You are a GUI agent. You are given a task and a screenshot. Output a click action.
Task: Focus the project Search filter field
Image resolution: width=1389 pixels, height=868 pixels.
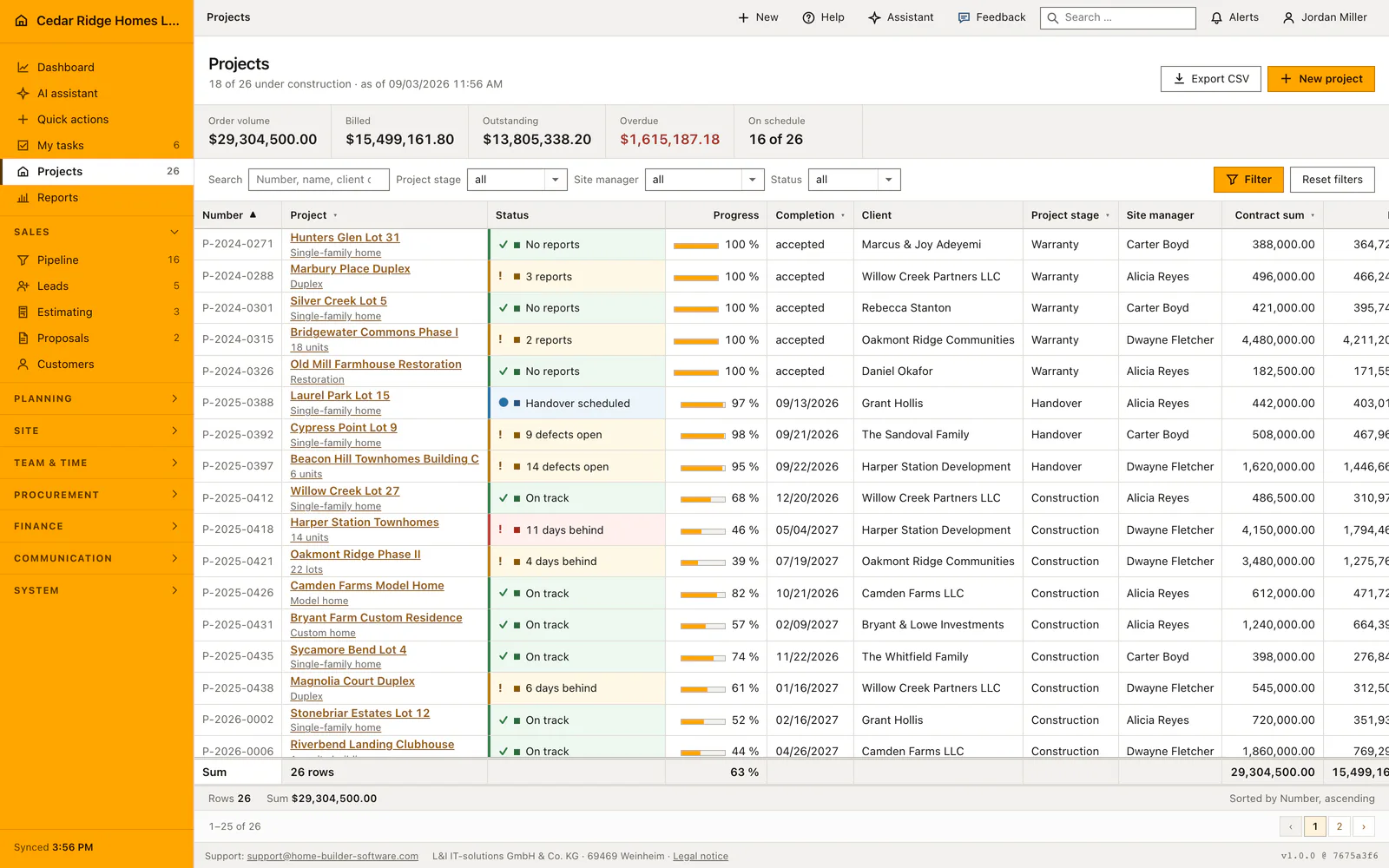click(x=318, y=180)
